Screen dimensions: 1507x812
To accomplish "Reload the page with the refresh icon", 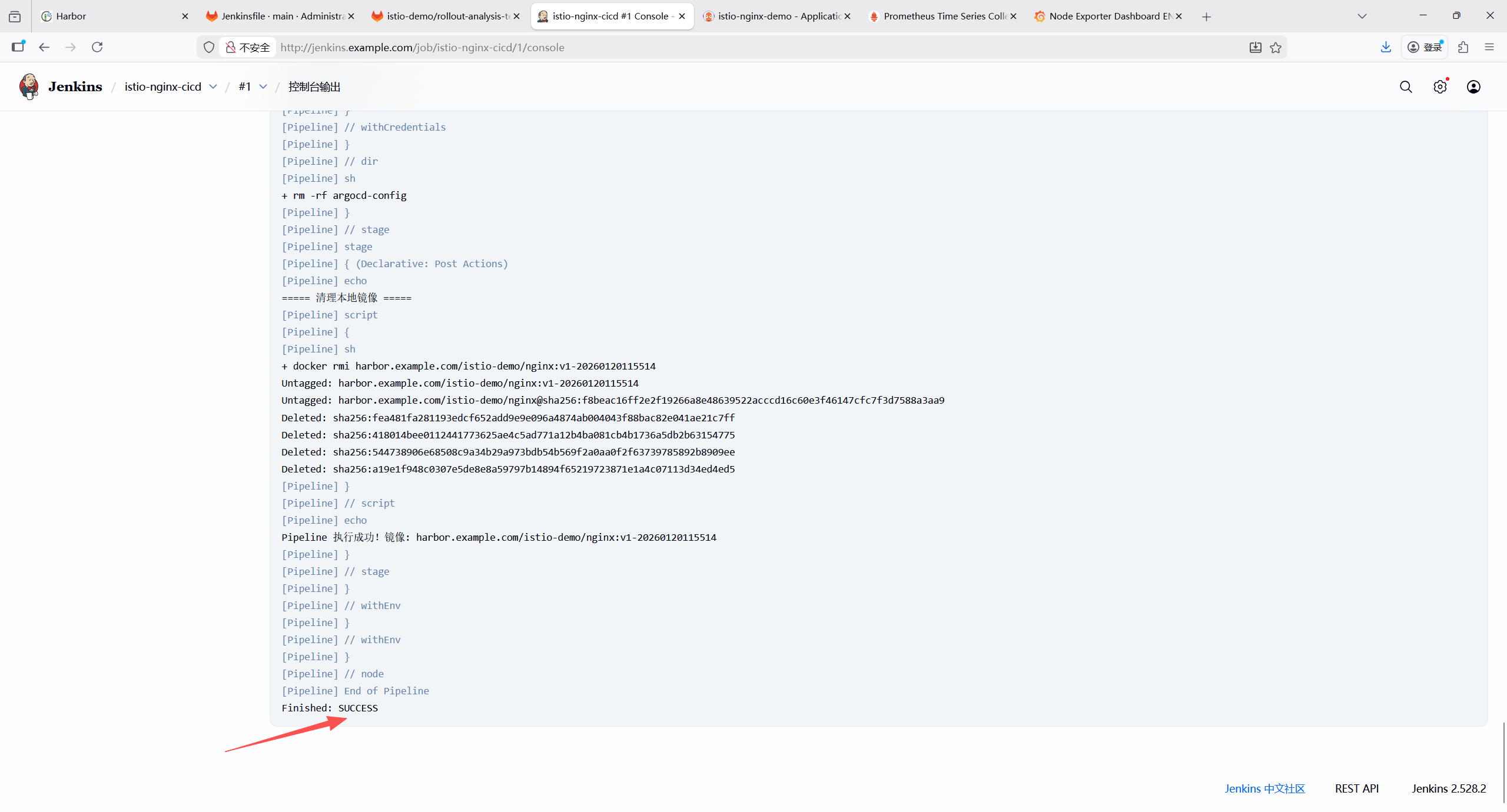I will click(97, 47).
